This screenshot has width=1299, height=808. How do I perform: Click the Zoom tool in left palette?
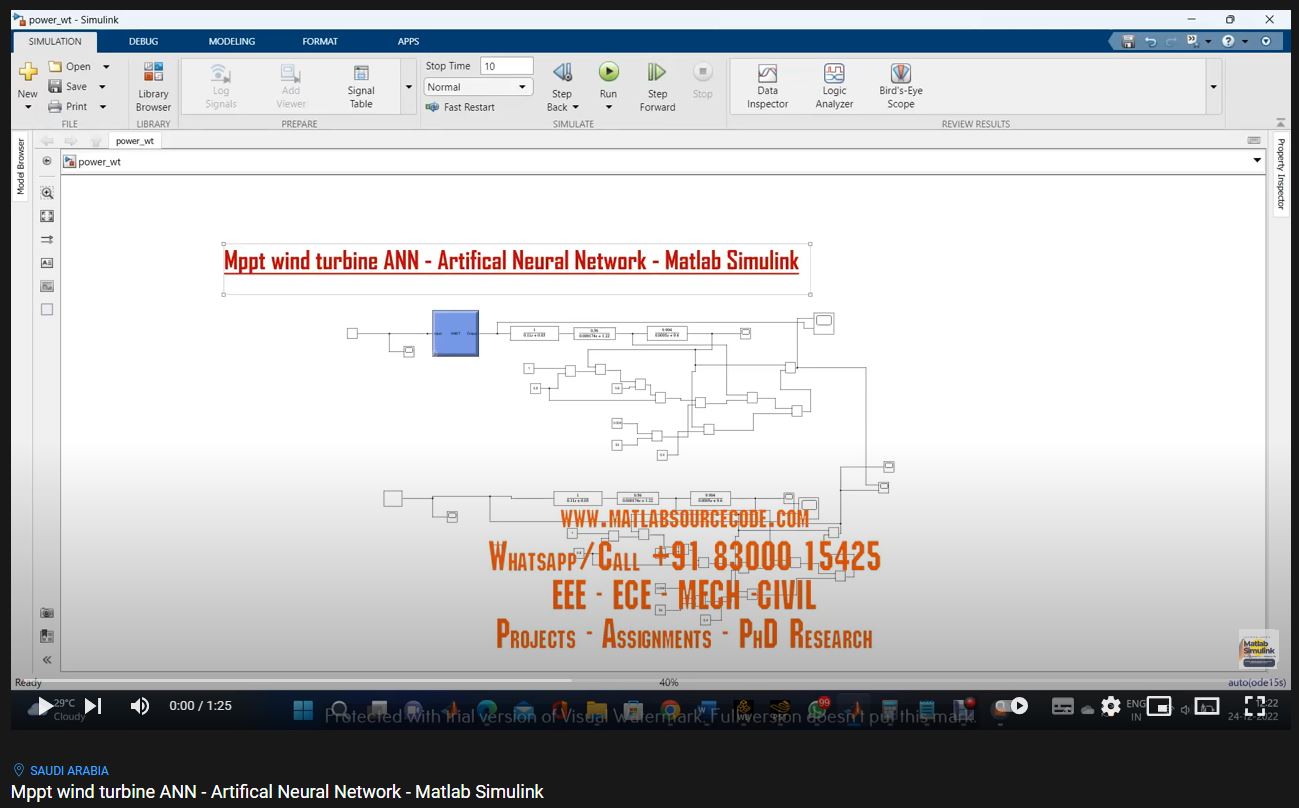pos(47,193)
